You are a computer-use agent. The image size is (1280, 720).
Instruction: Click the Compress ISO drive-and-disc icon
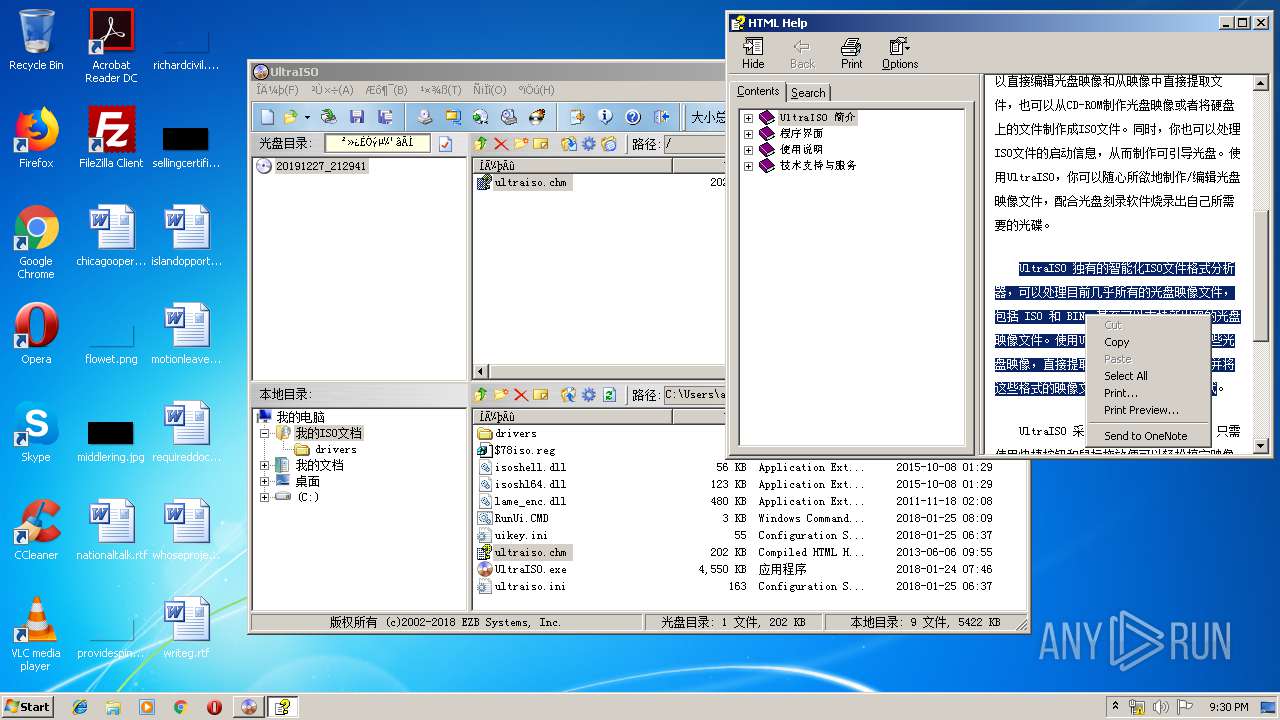pos(509,117)
